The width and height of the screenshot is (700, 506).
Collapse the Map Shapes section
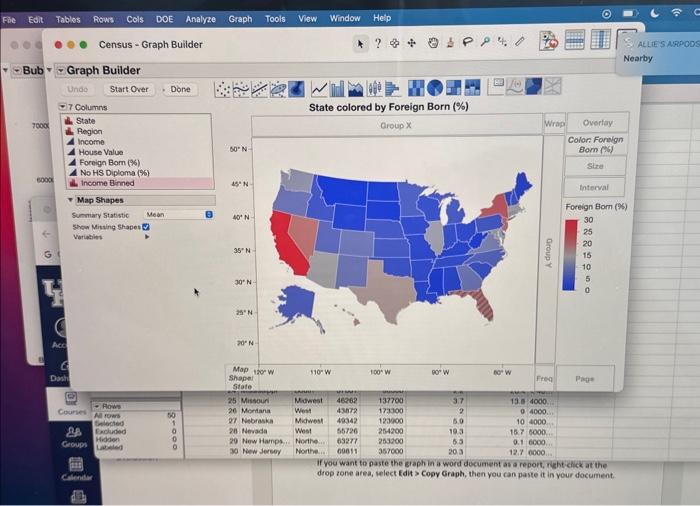point(70,200)
